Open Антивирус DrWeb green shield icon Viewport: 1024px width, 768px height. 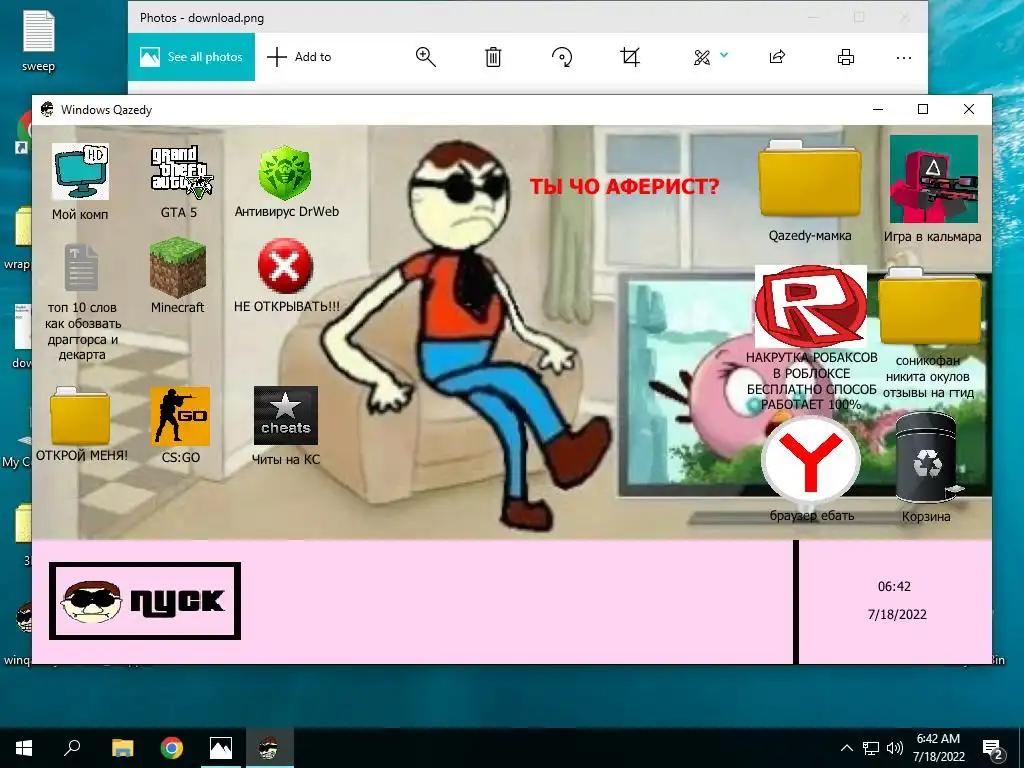click(284, 172)
